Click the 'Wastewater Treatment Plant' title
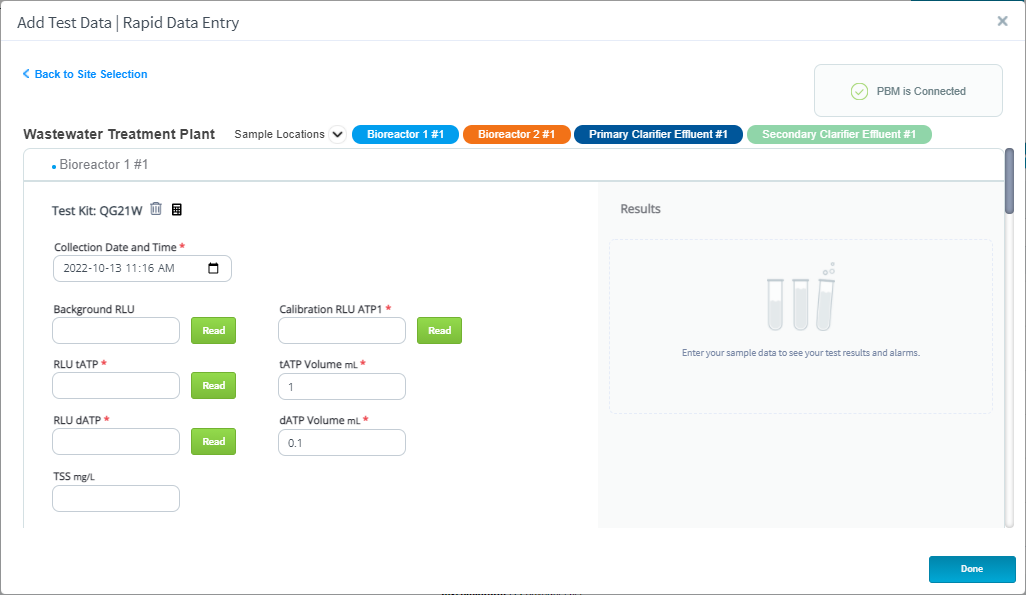The width and height of the screenshot is (1026, 595). 119,134
